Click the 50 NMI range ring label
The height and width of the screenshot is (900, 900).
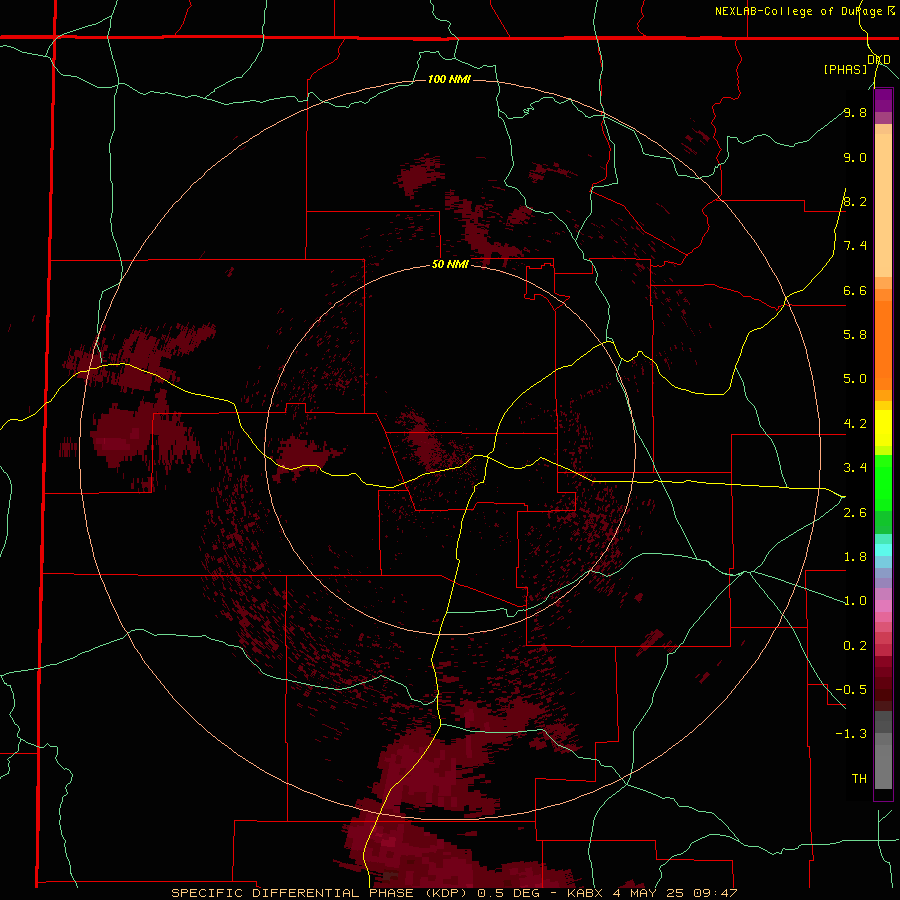point(450,265)
